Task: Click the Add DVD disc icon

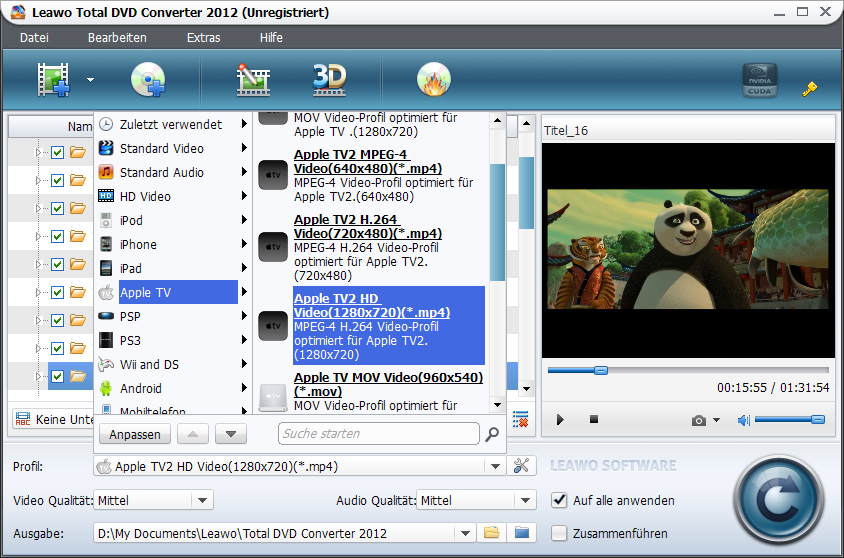Action: click(148, 80)
